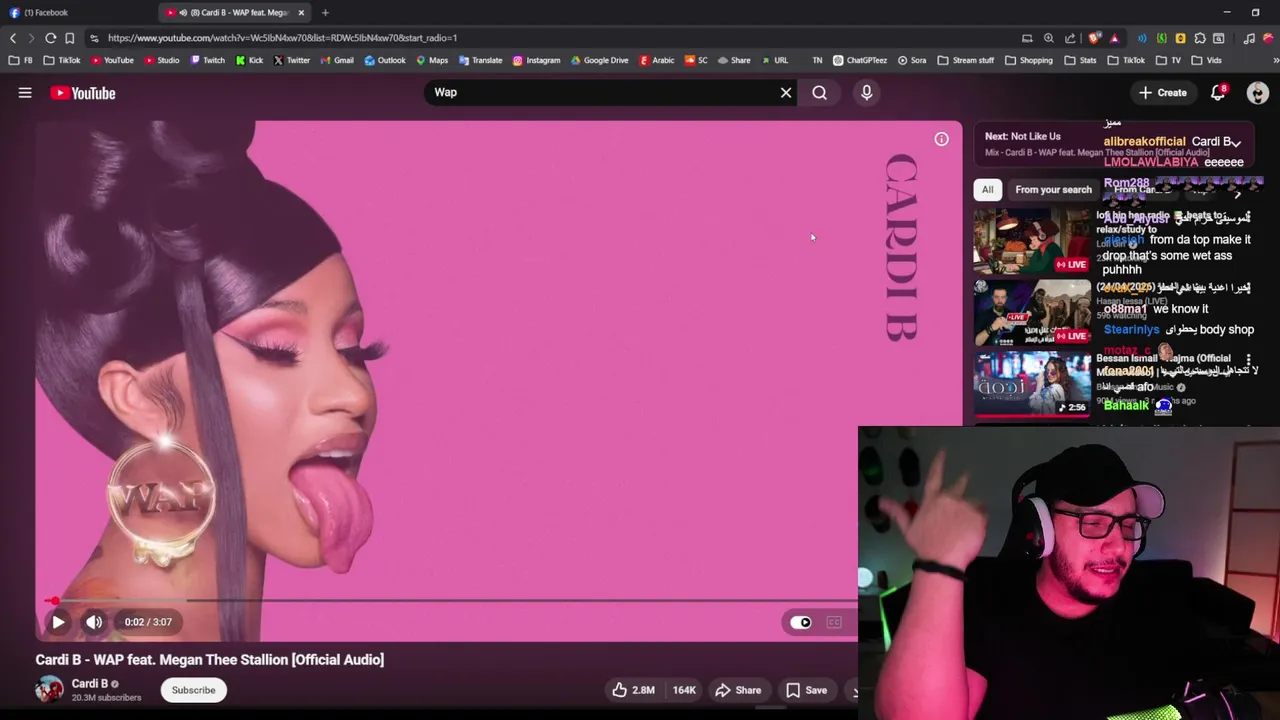Toggle closed captions in the player
This screenshot has width=1280, height=720.
click(834, 622)
